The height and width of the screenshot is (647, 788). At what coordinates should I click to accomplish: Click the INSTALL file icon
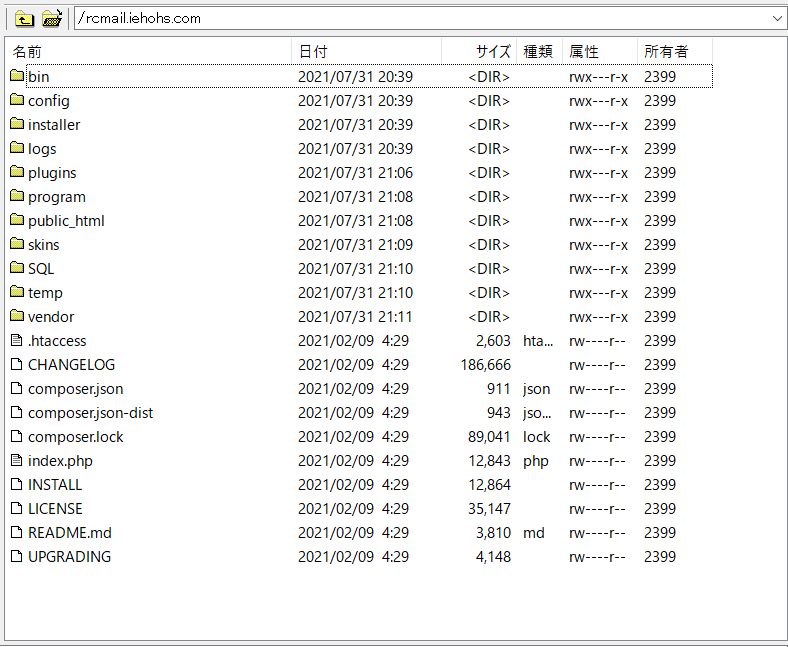coord(17,484)
